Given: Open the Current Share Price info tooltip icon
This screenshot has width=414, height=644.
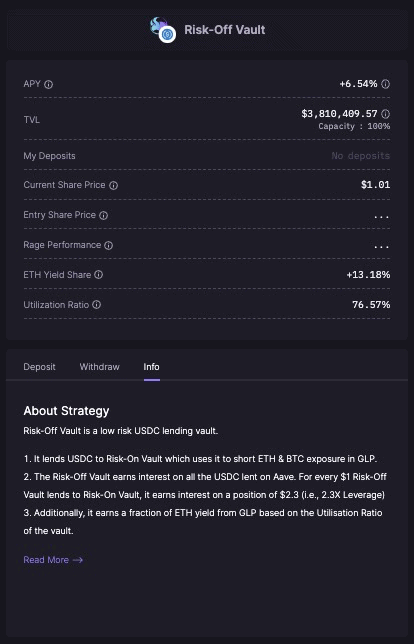Looking at the screenshot, I should pos(113,185).
